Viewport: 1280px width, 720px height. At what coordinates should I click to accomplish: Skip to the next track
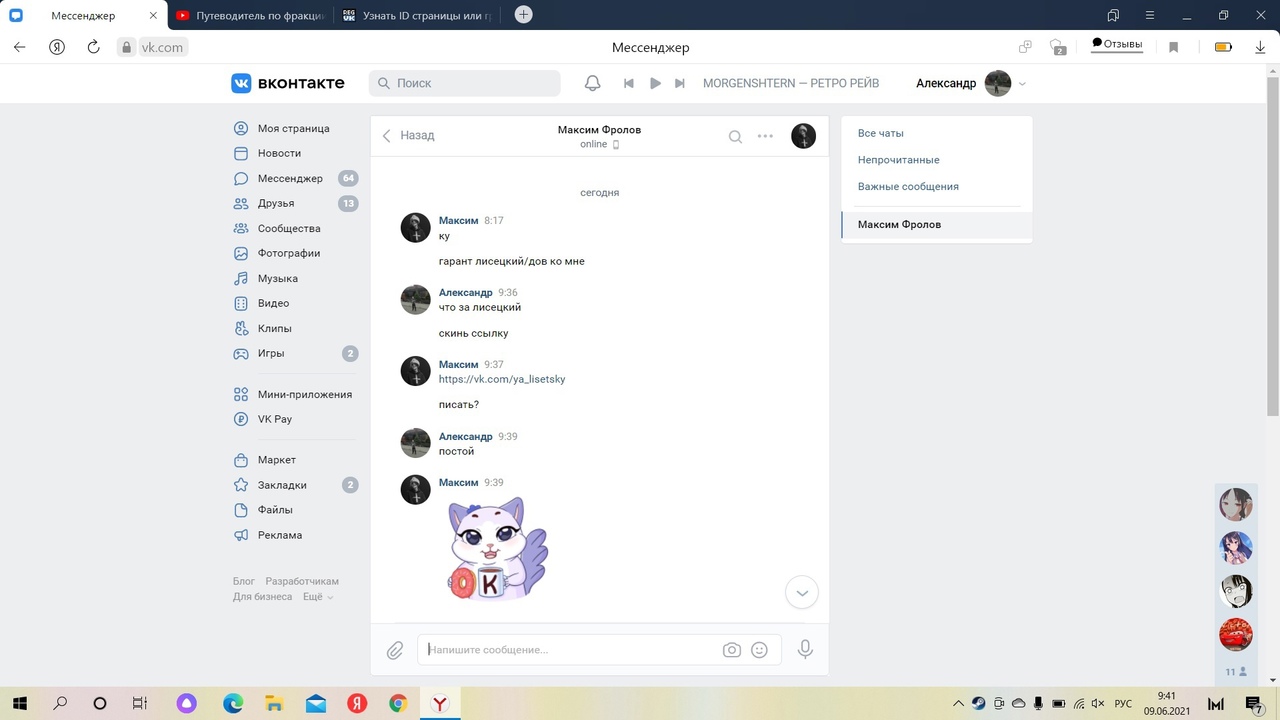[680, 83]
